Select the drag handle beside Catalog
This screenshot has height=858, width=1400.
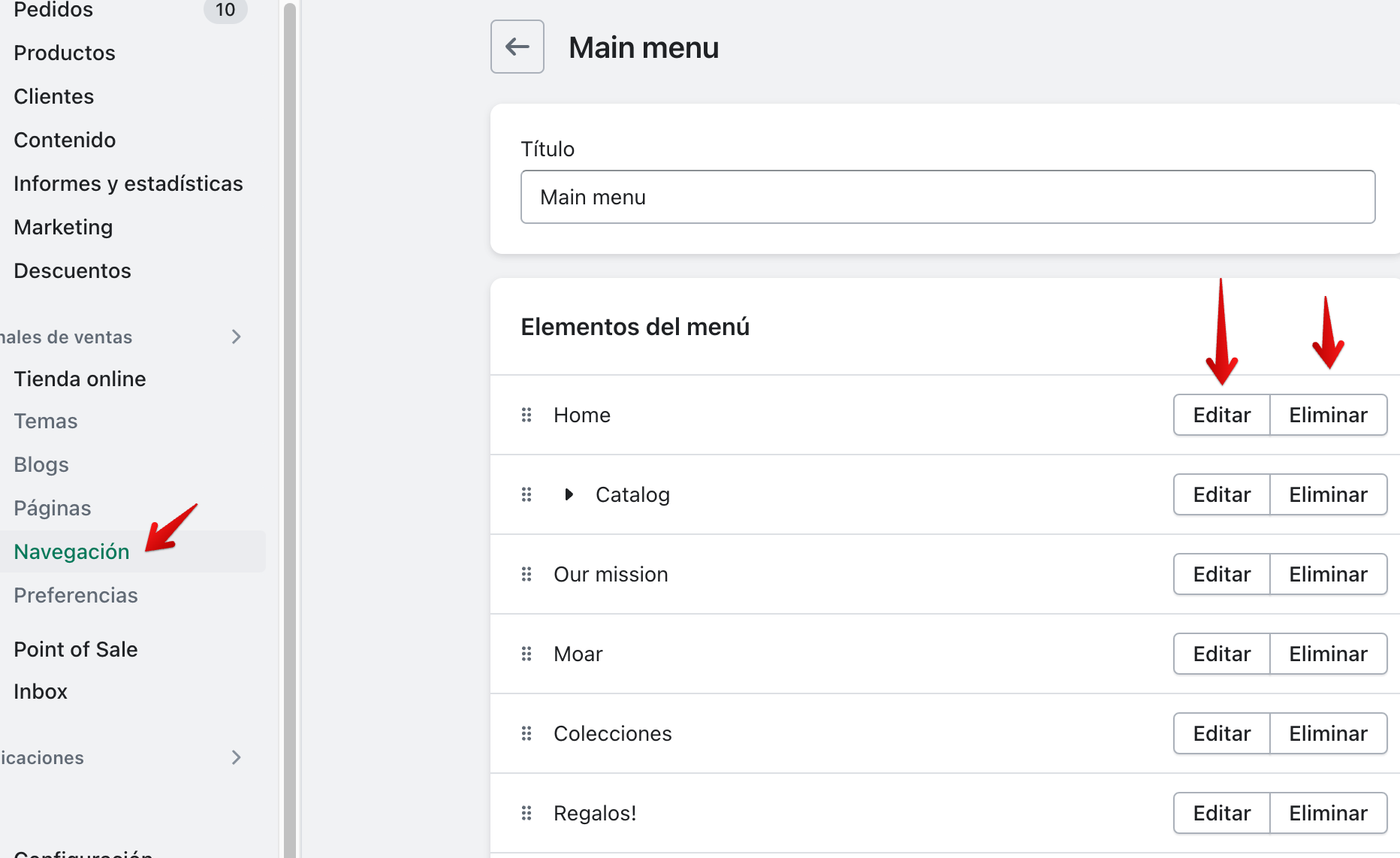coord(527,494)
